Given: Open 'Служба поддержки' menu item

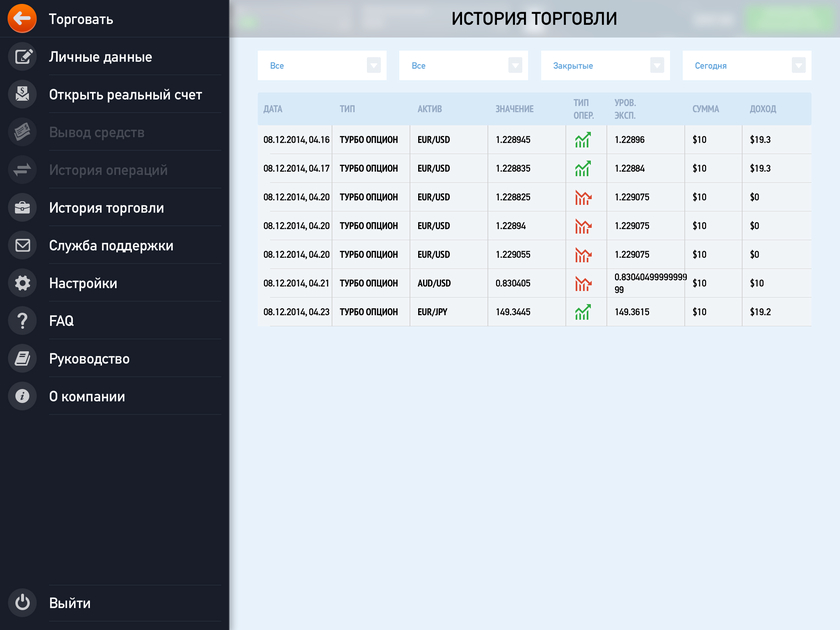Looking at the screenshot, I should pyautogui.click(x=111, y=245).
